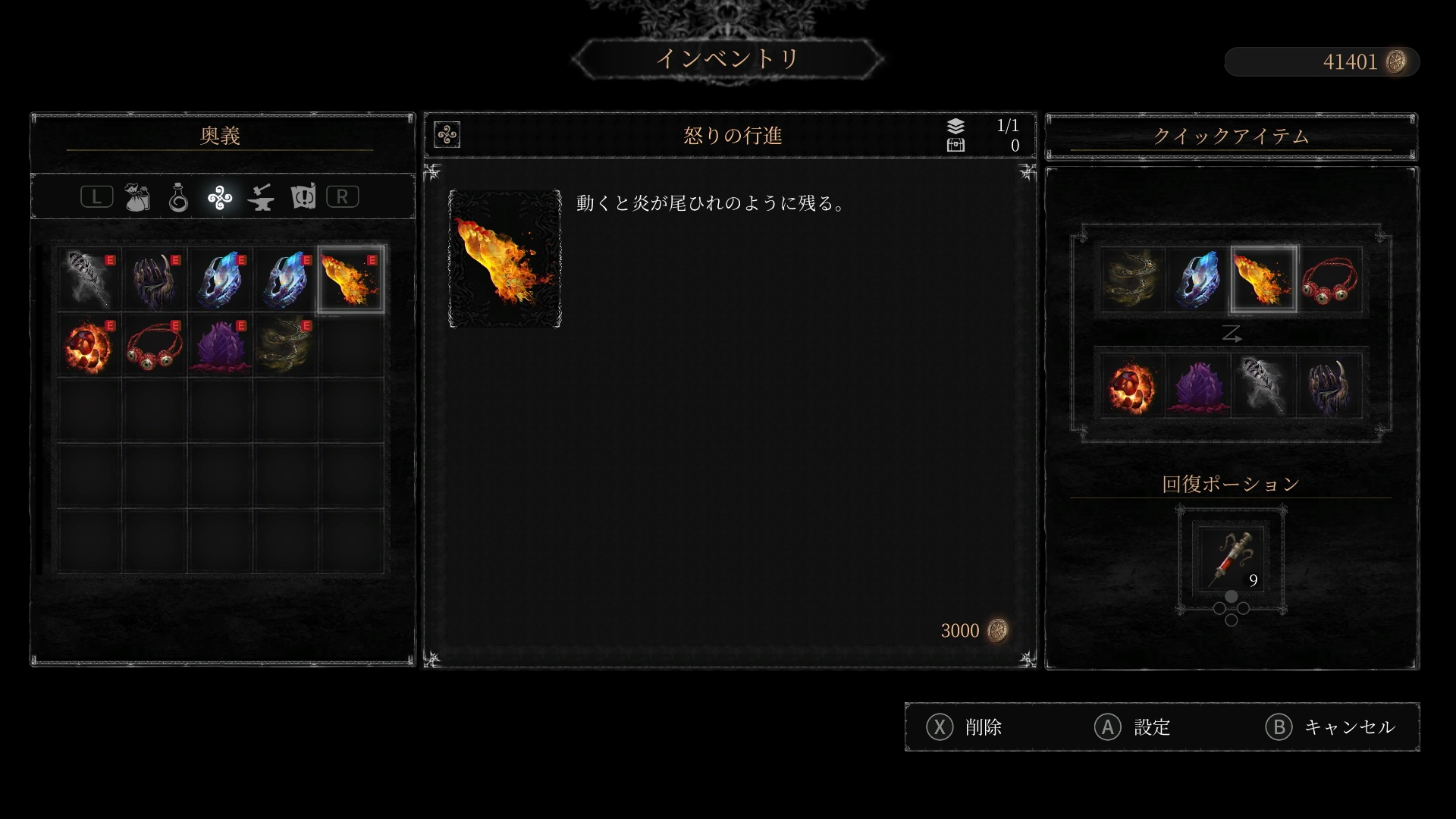Click the healing potion syringe slot
1456x819 pixels.
pyautogui.click(x=1231, y=560)
